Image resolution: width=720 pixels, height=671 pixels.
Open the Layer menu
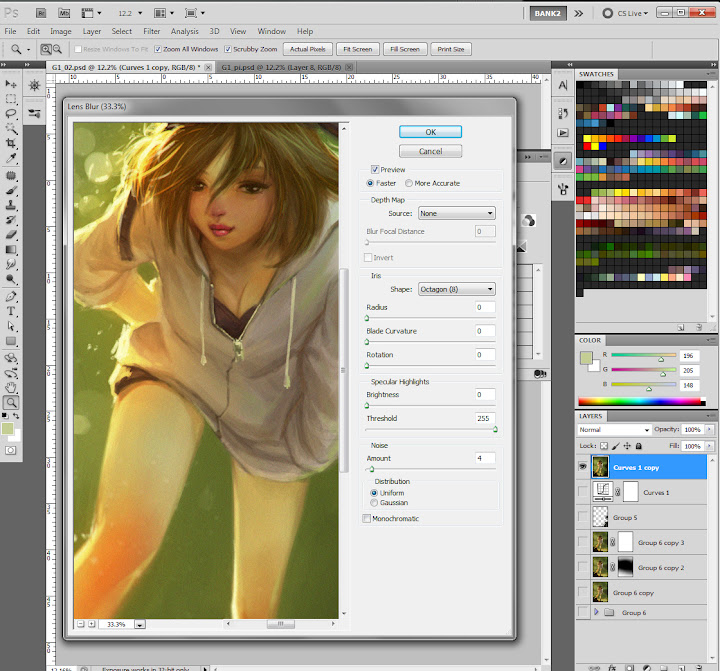click(92, 31)
